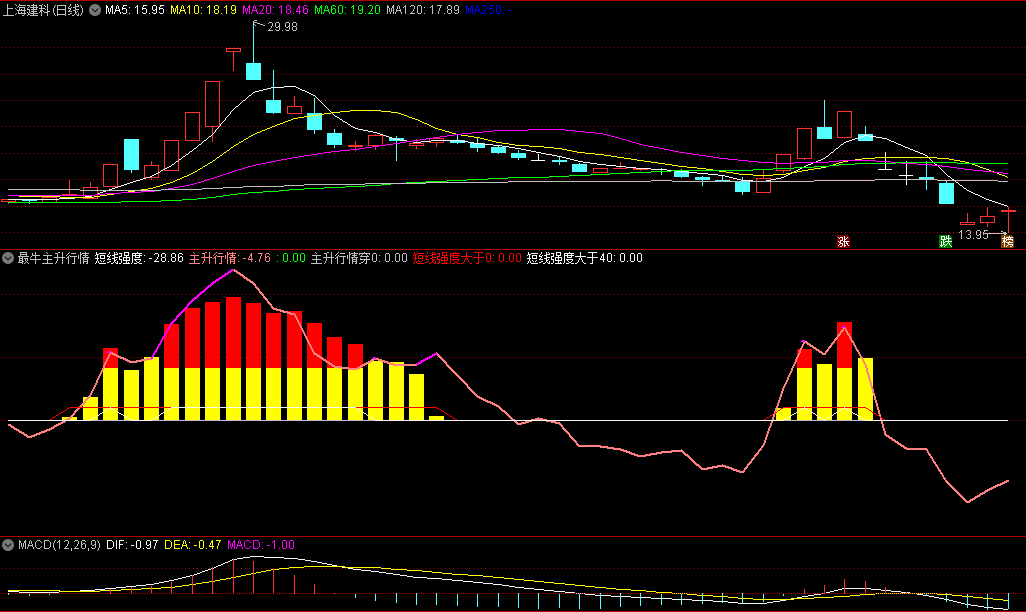This screenshot has width=1026, height=612.
Task: Click the red 短线强度大于0: 0.00 label
Action: click(467, 258)
